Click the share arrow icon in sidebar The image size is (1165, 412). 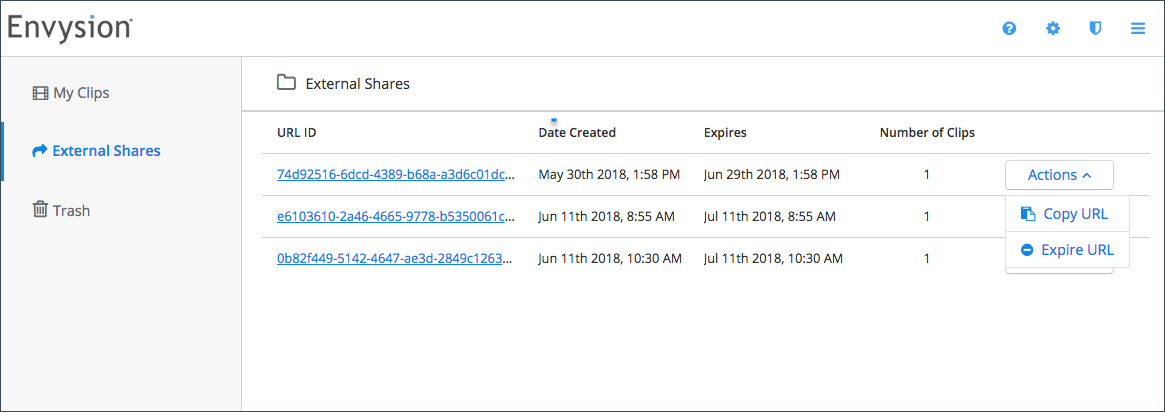[x=39, y=151]
